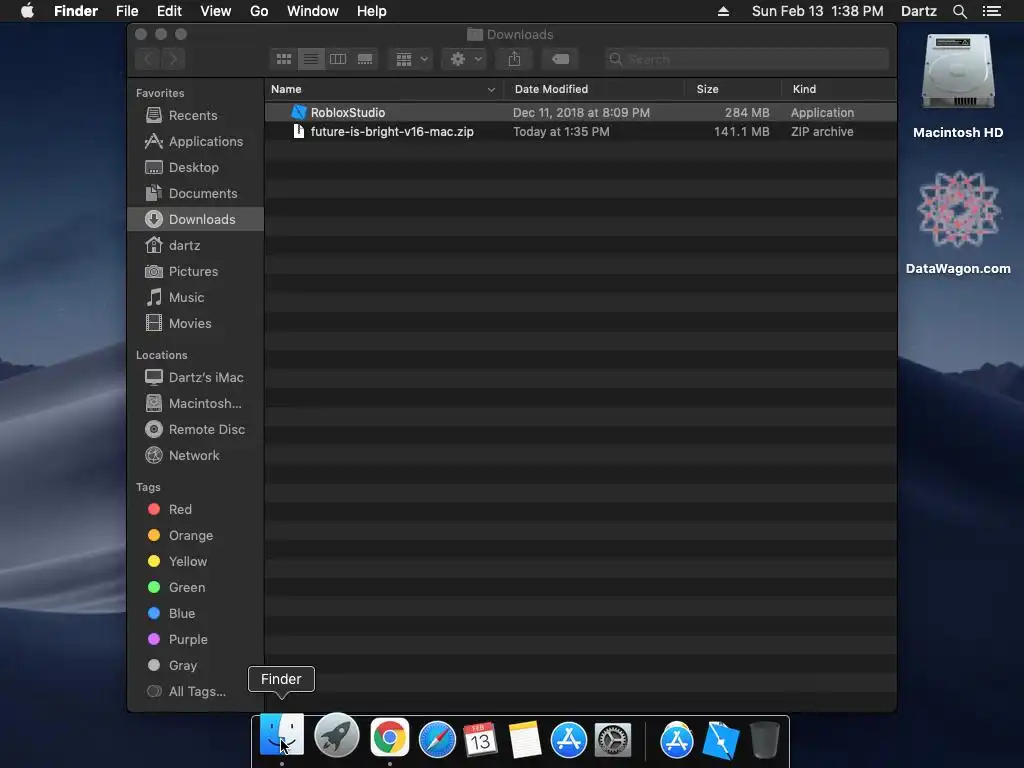Open Desktop folder in the sidebar
This screenshot has width=1024, height=768.
pyautogui.click(x=195, y=168)
